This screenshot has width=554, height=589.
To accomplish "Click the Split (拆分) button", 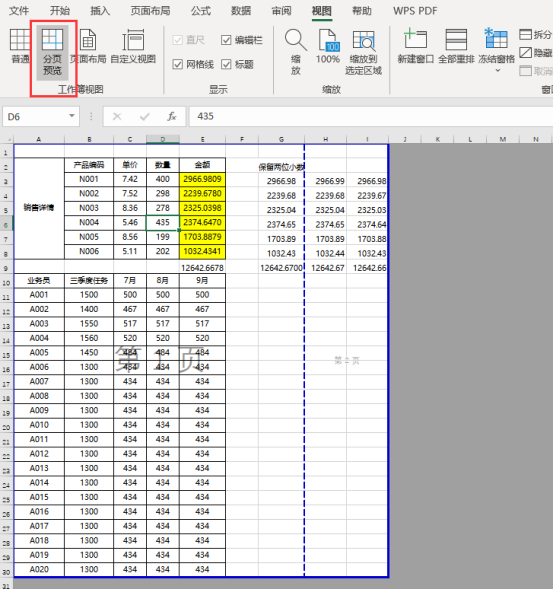I will pyautogui.click(x=536, y=35).
